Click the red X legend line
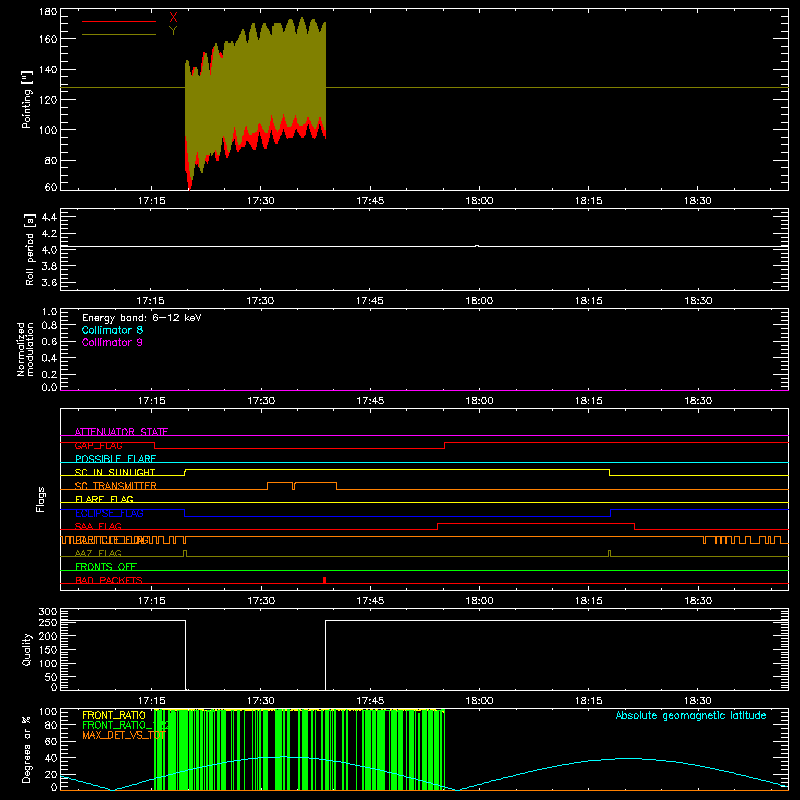Viewport: 800px width, 800px height. coord(119,21)
